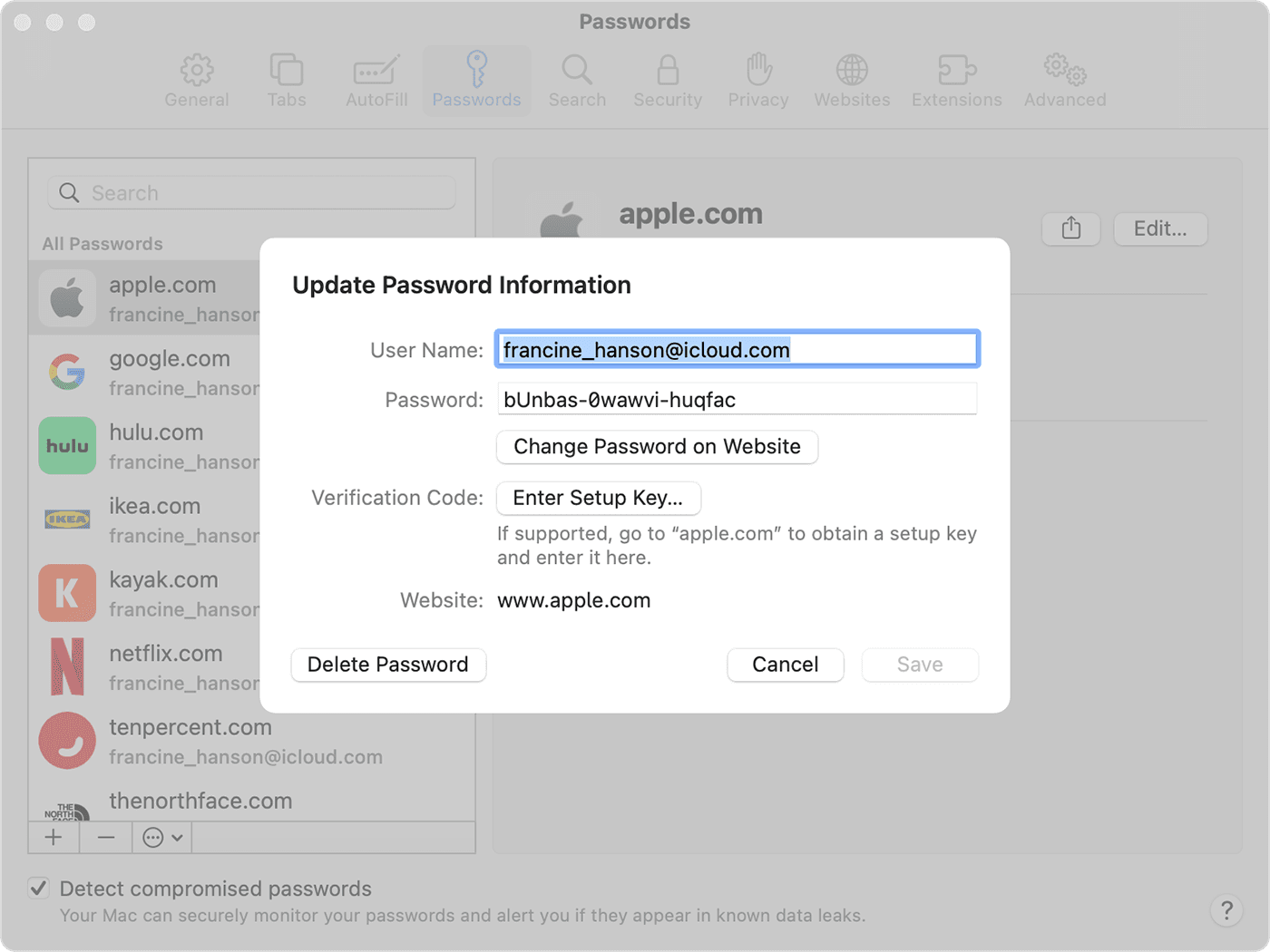This screenshot has width=1270, height=952.
Task: Remove selected password with minus button
Action: [106, 838]
